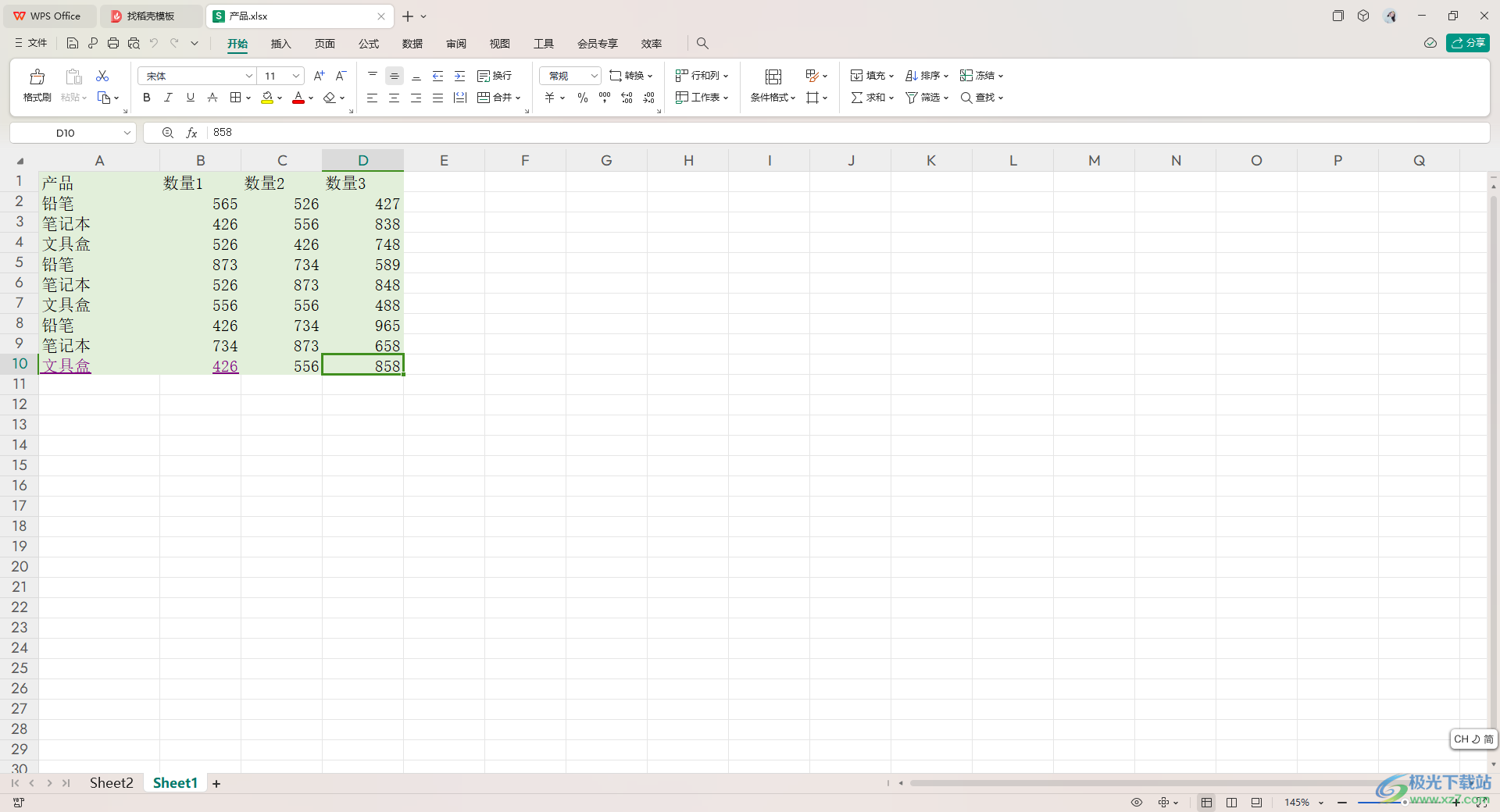
Task: Switch to the Page (页面) ribbon tab
Action: pyautogui.click(x=324, y=44)
